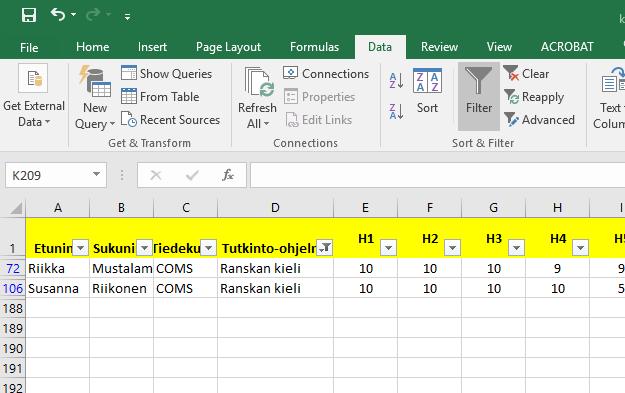The height and width of the screenshot is (393, 625).
Task: Clear the current filter
Action: point(526,73)
